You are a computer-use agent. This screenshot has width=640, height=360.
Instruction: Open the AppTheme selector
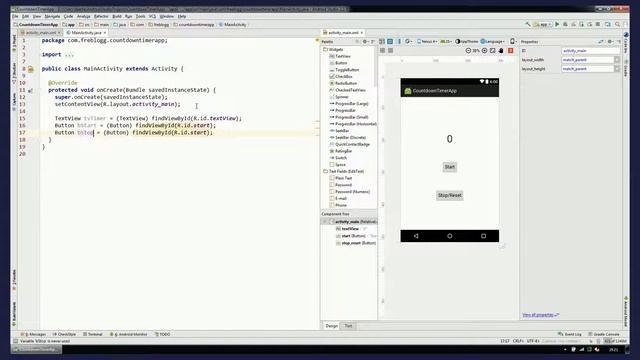click(467, 42)
